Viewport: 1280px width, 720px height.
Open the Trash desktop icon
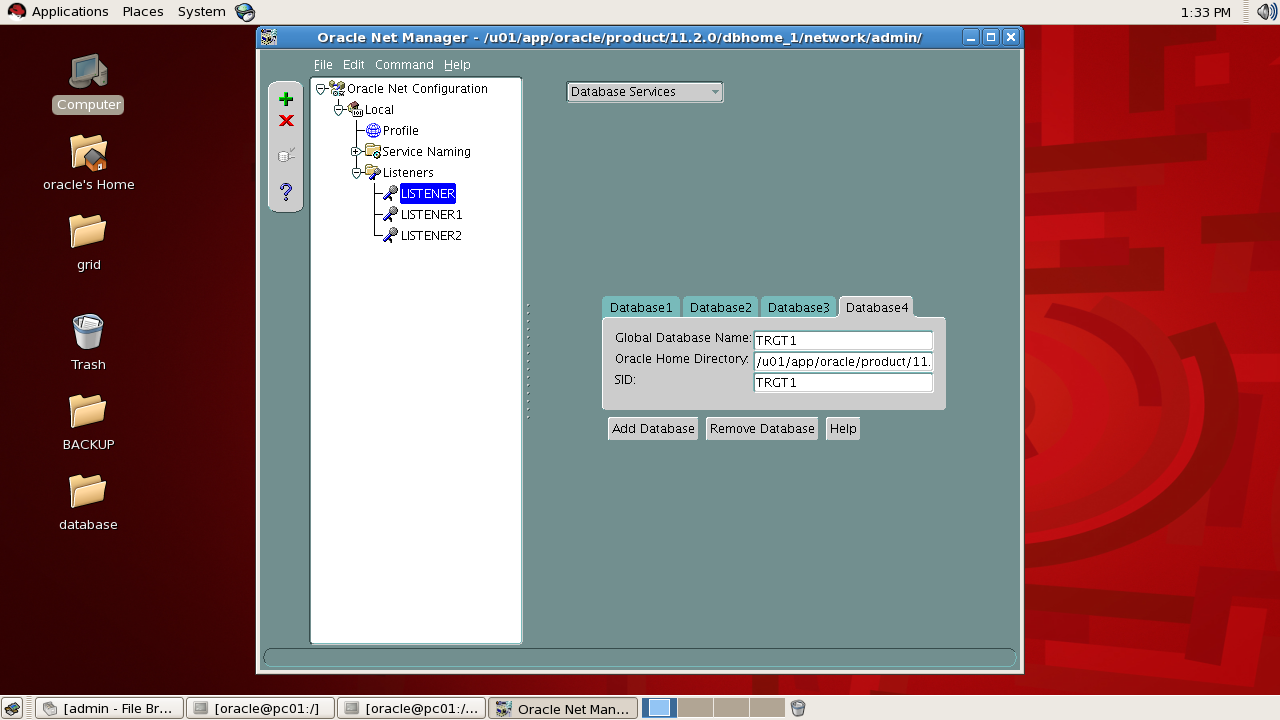point(88,342)
